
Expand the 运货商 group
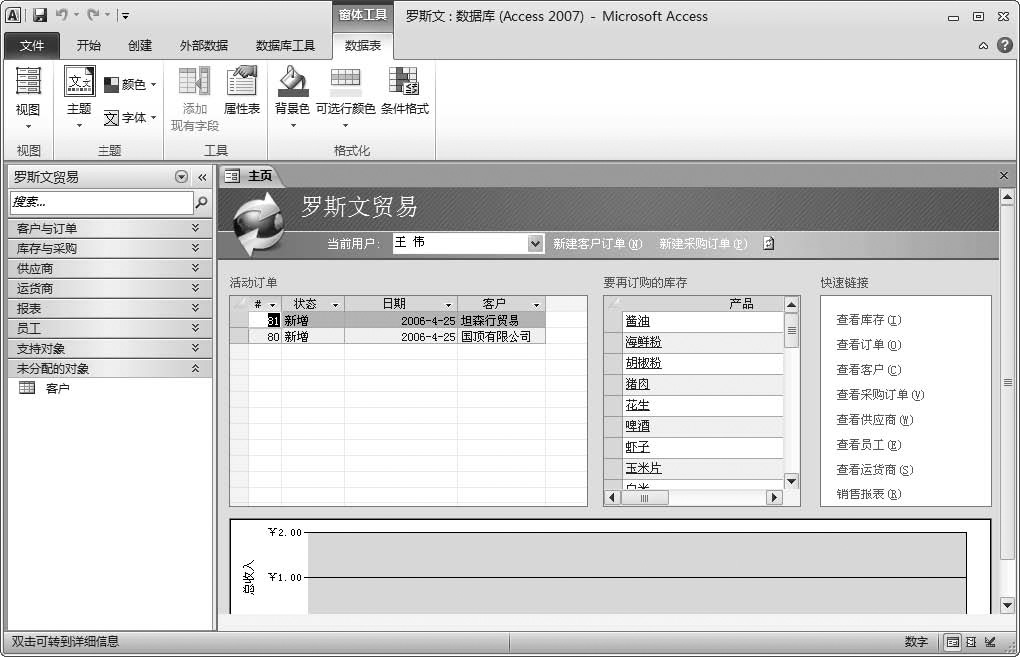[x=110, y=289]
